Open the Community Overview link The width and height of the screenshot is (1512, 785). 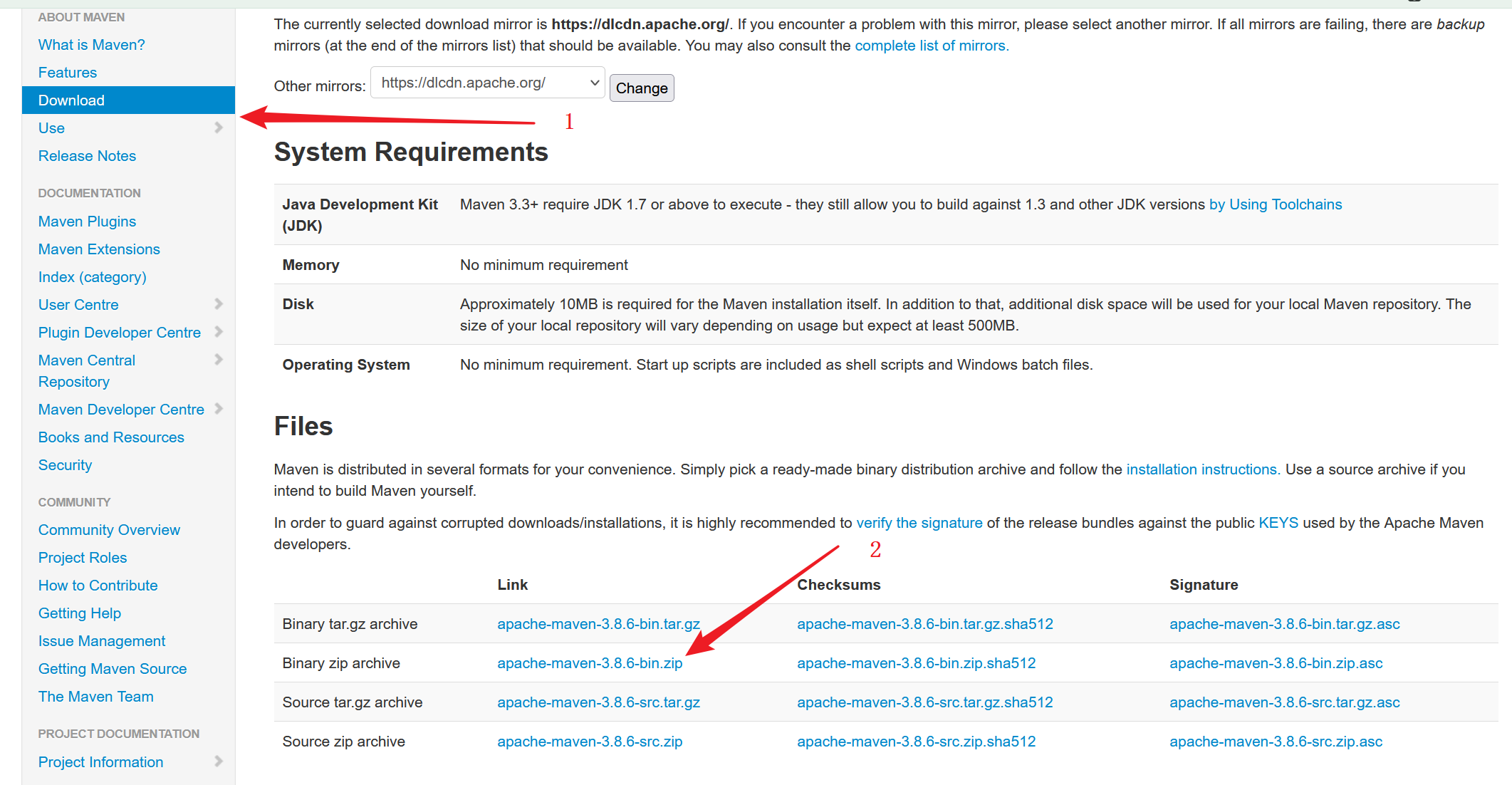109,530
